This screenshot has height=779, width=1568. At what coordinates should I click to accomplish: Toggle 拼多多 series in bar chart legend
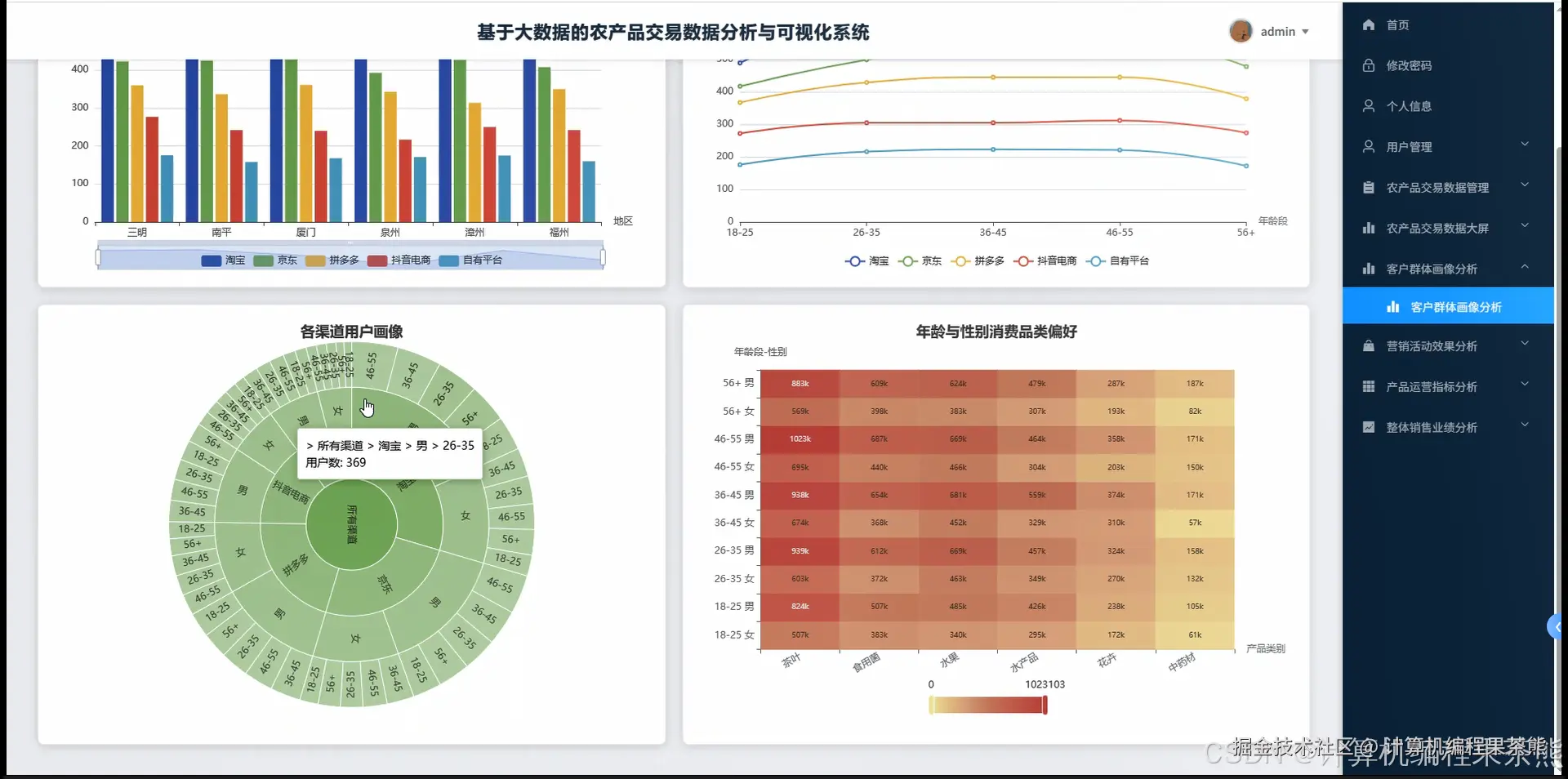pyautogui.click(x=332, y=260)
